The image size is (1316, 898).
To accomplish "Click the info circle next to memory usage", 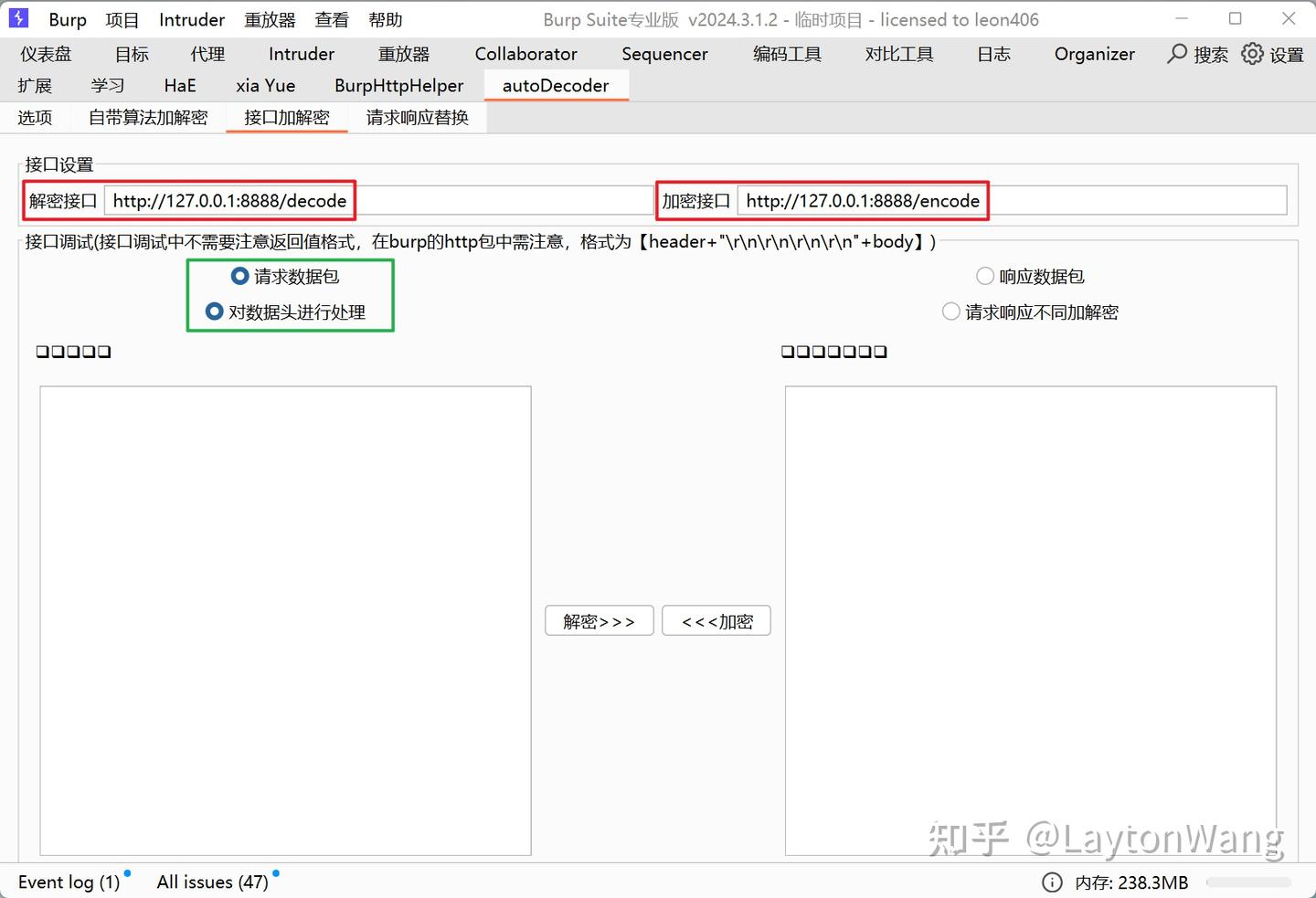I will click(1052, 882).
